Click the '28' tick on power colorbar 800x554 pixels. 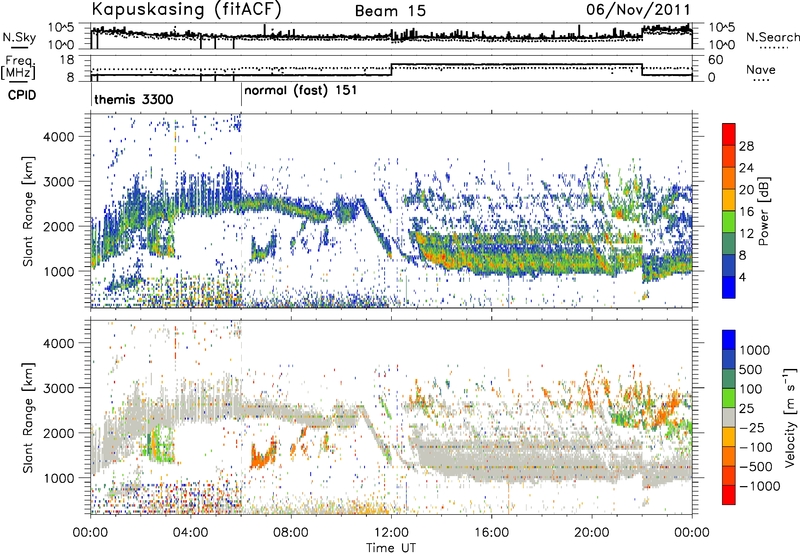(x=746, y=146)
